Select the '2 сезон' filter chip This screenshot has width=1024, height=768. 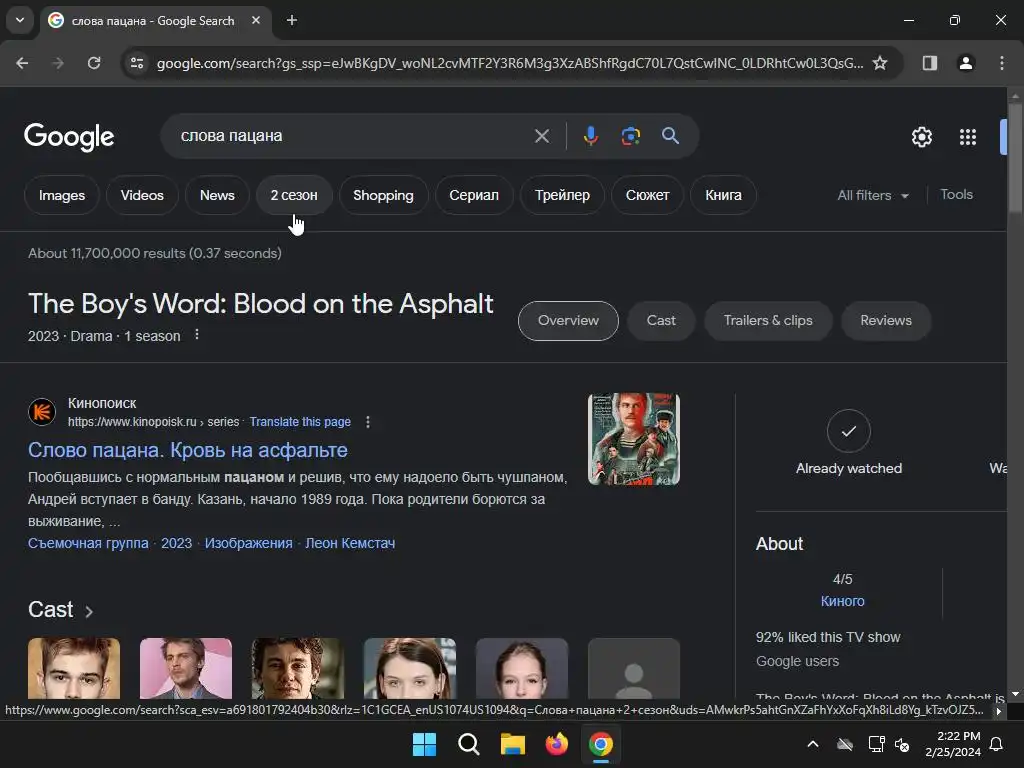294,195
